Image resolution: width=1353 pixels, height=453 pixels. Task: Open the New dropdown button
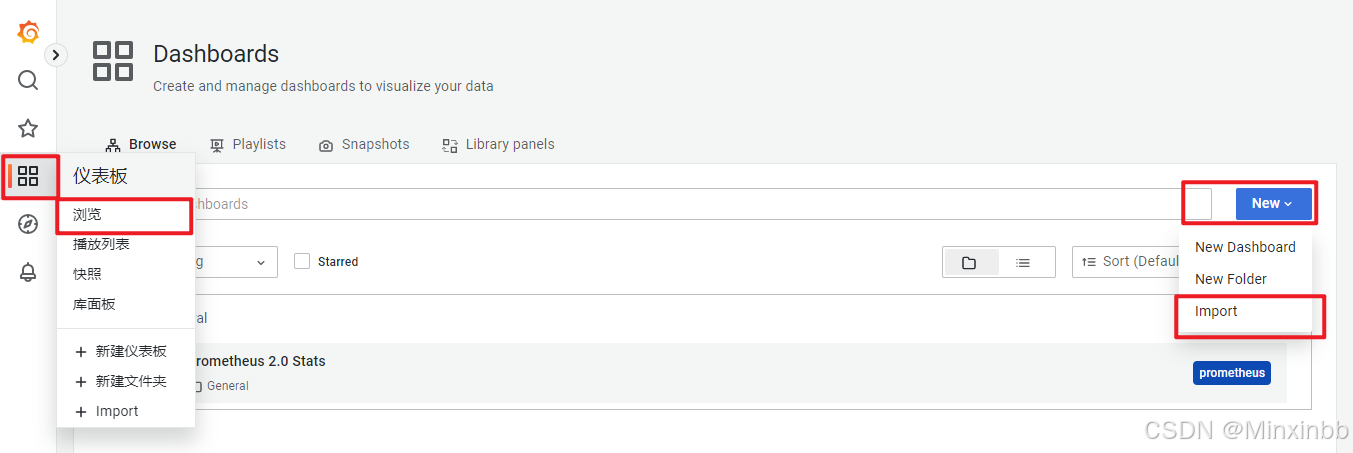tap(1273, 203)
